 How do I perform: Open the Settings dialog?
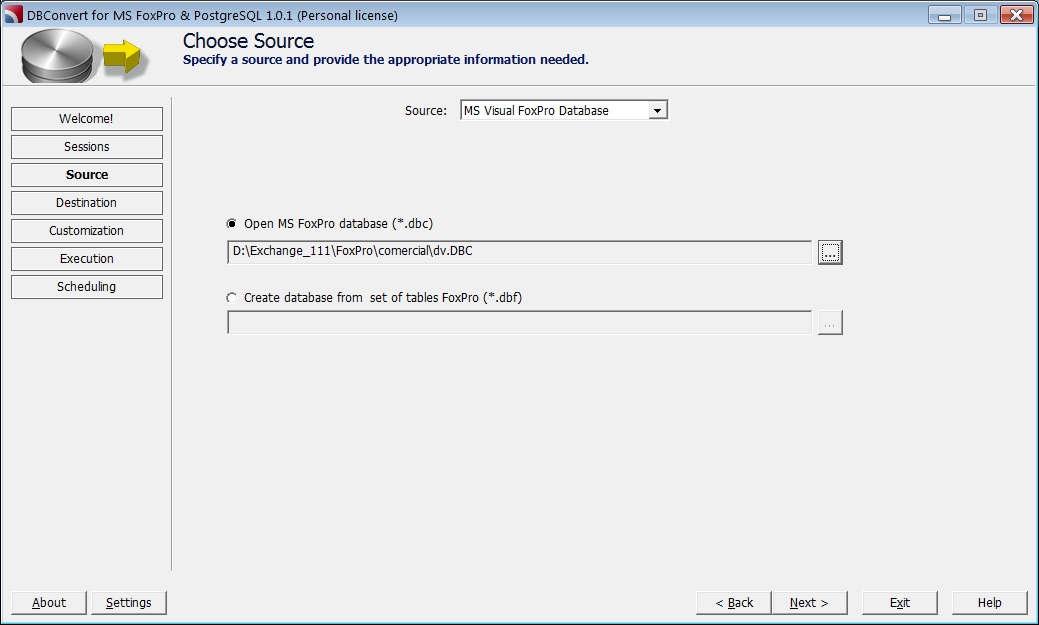pyautogui.click(x=129, y=602)
